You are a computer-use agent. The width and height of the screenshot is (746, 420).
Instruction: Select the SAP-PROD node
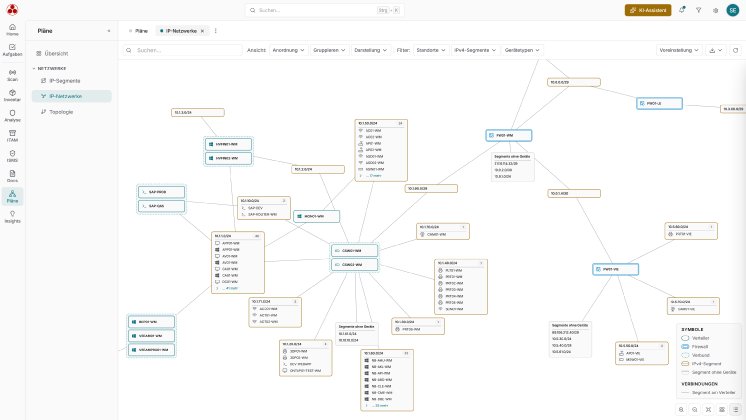coord(161,192)
